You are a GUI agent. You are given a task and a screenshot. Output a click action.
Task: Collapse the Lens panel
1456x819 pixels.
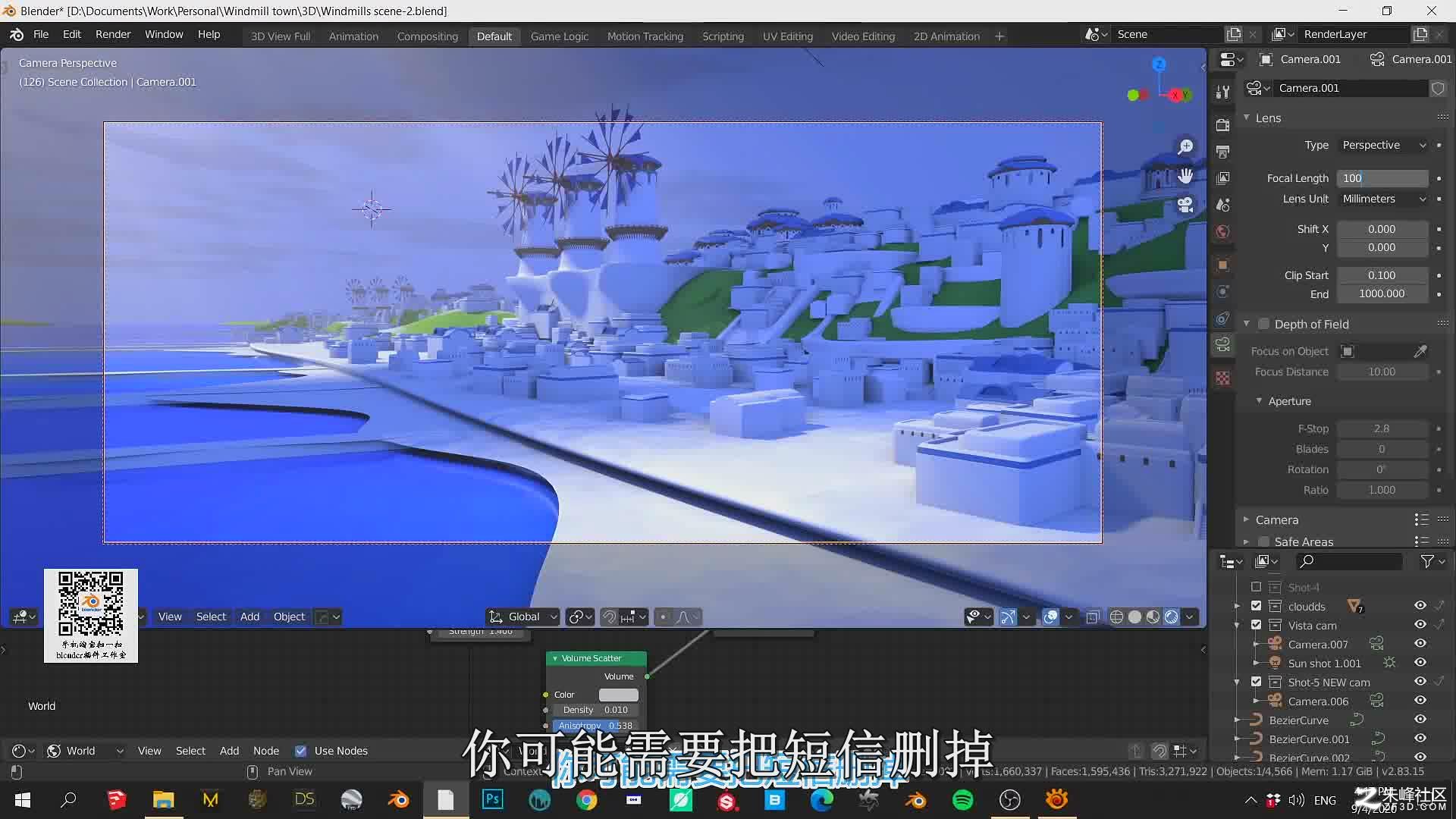coord(1247,118)
